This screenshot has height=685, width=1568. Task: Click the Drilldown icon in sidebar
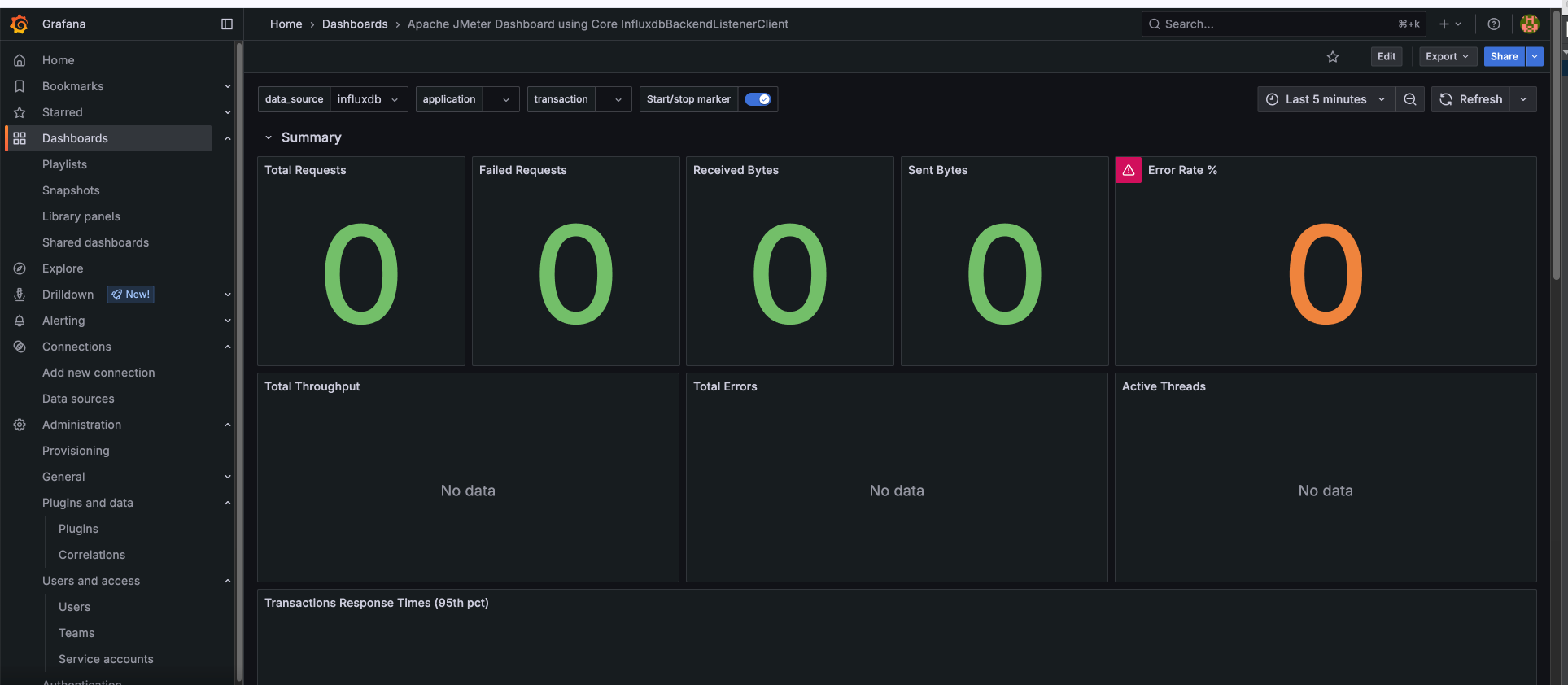20,295
